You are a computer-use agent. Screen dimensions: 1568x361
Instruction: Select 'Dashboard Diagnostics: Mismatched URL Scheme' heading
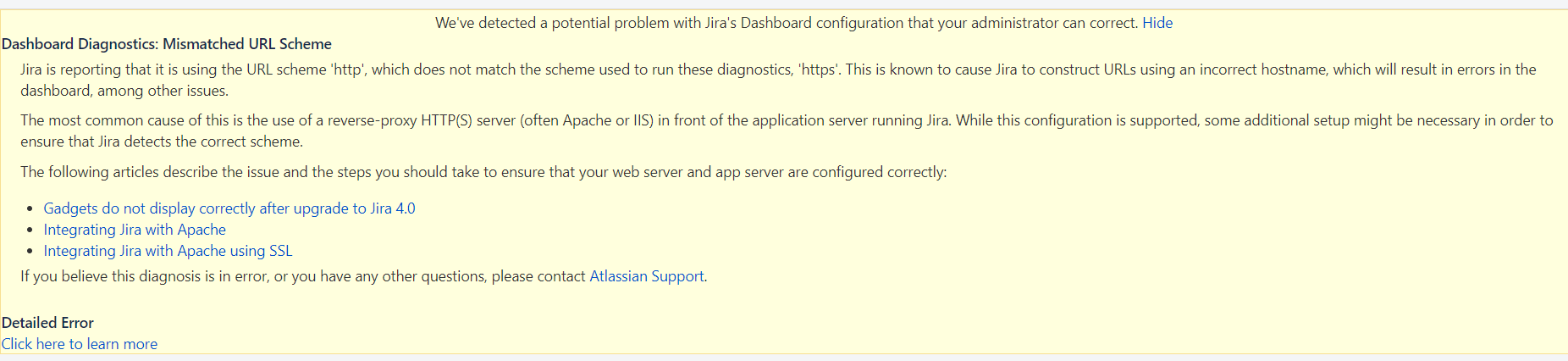point(167,44)
